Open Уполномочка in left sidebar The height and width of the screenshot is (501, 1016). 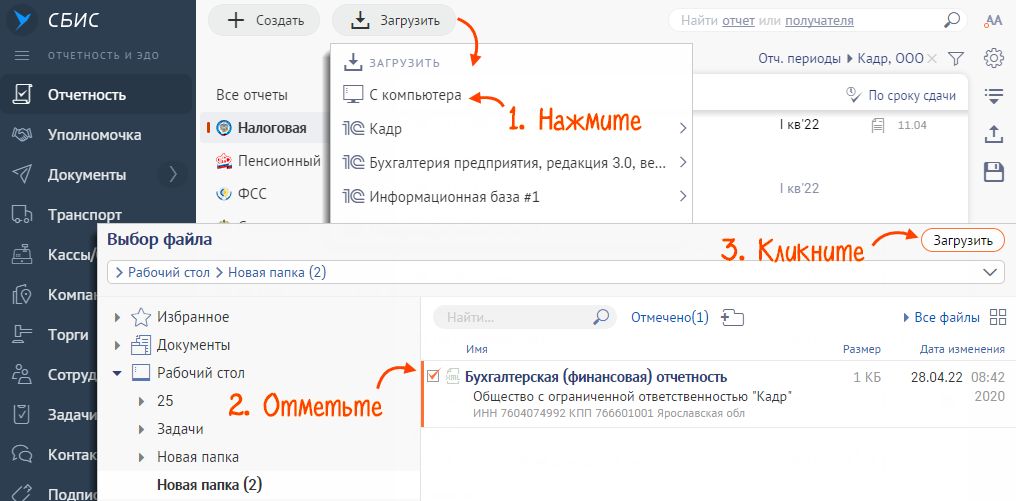(94, 135)
